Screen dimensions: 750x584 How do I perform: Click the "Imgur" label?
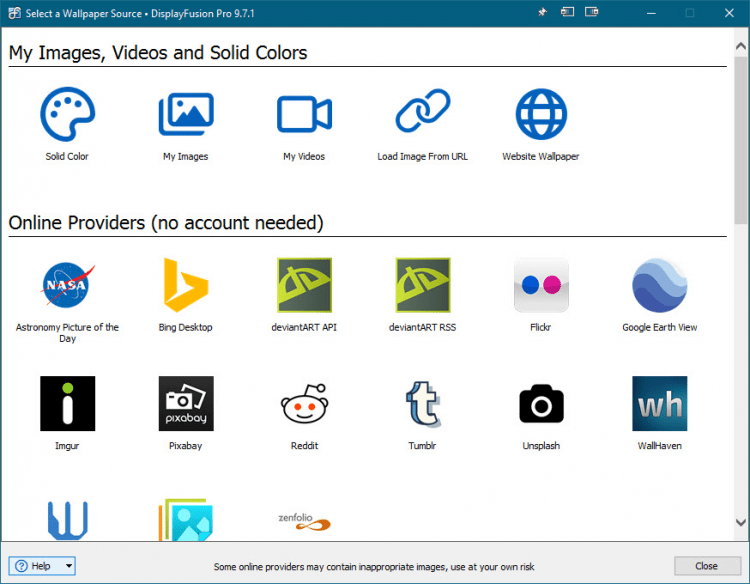[x=67, y=446]
